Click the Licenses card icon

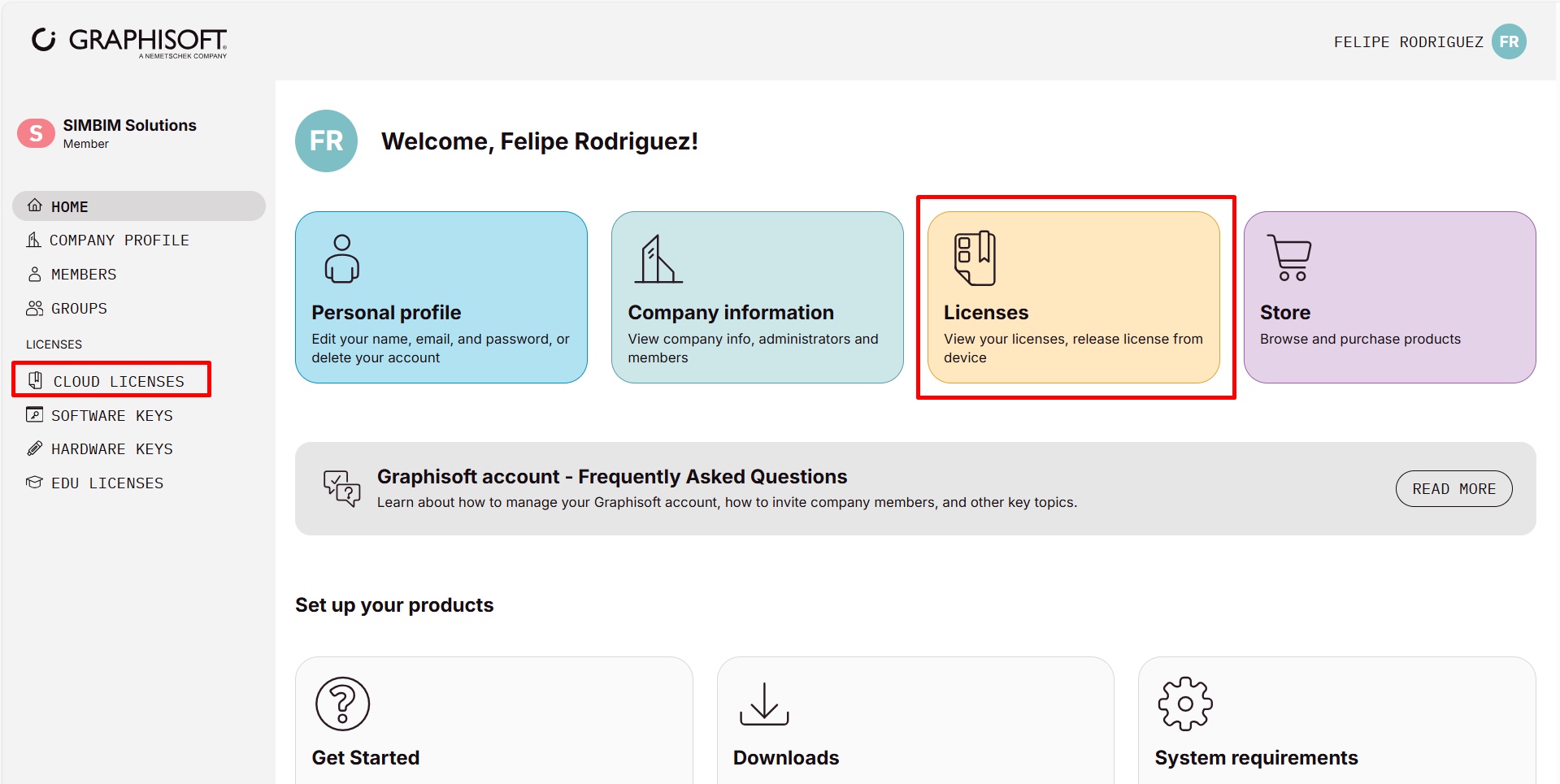975,258
